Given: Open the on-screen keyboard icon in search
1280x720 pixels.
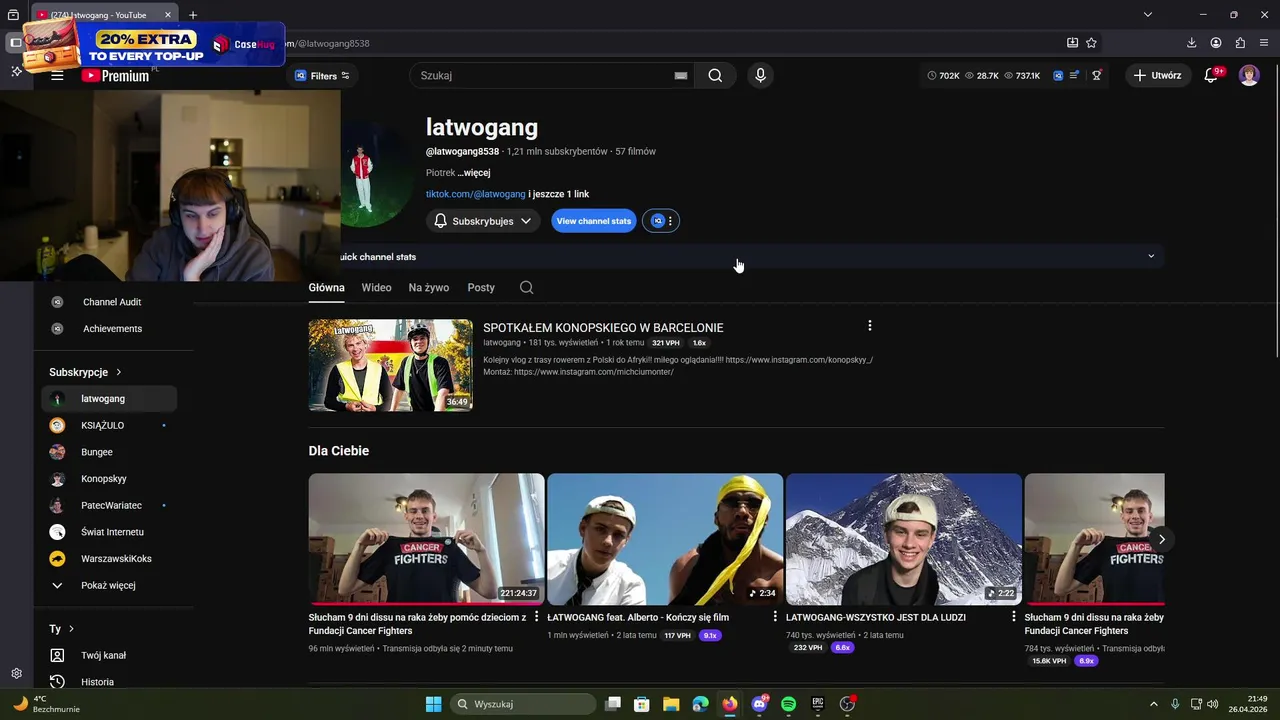Looking at the screenshot, I should 681,75.
